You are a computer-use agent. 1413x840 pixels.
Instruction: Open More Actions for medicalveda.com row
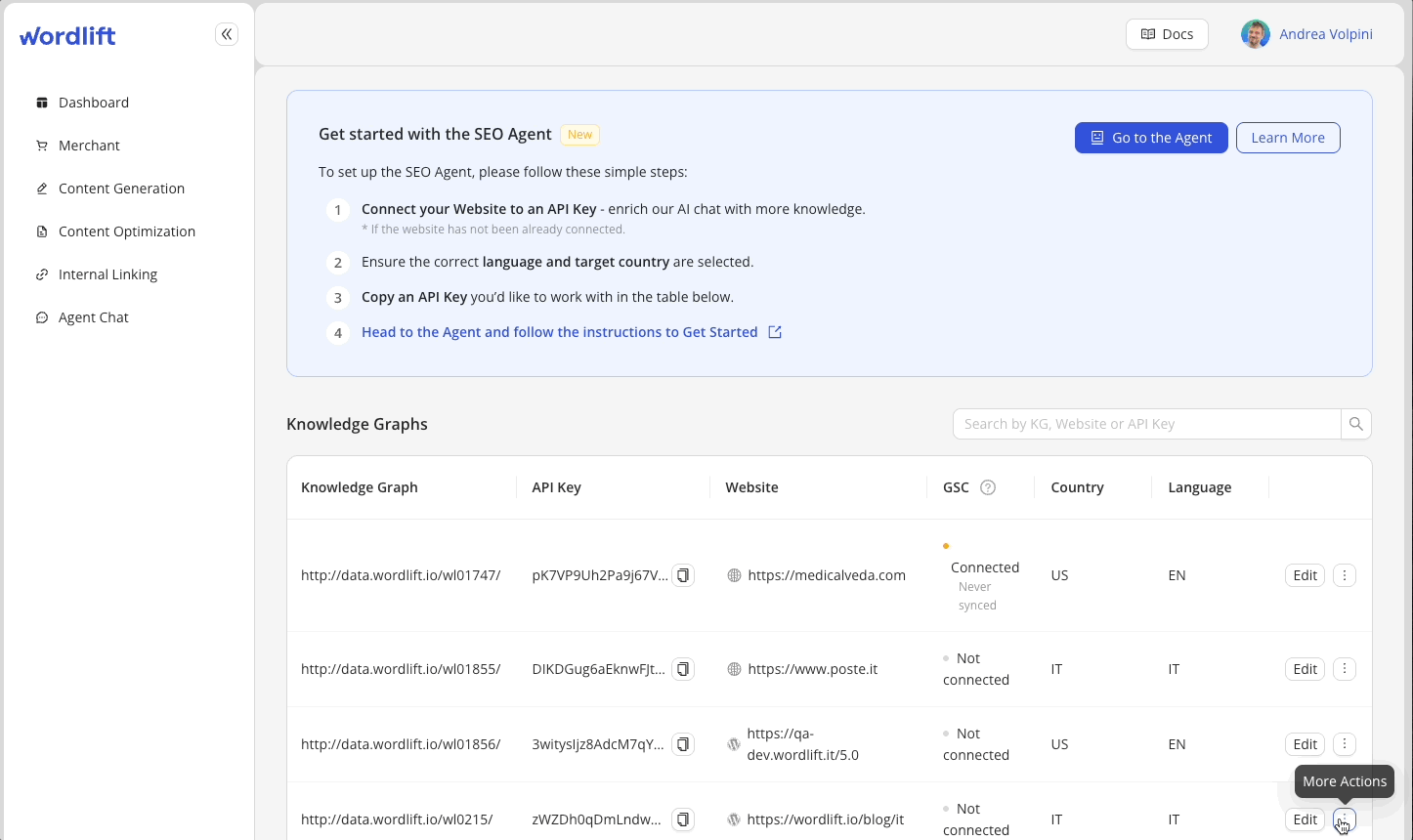(x=1345, y=575)
